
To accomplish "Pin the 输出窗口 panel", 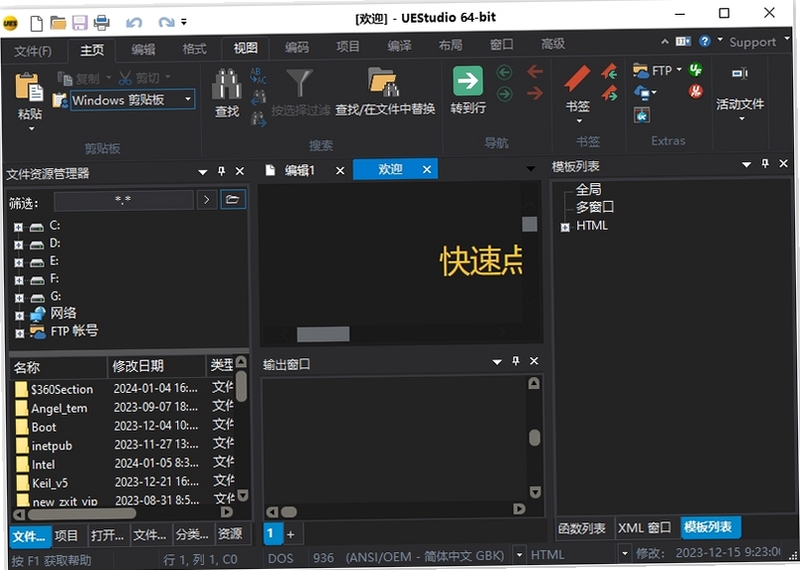I will 515,361.
